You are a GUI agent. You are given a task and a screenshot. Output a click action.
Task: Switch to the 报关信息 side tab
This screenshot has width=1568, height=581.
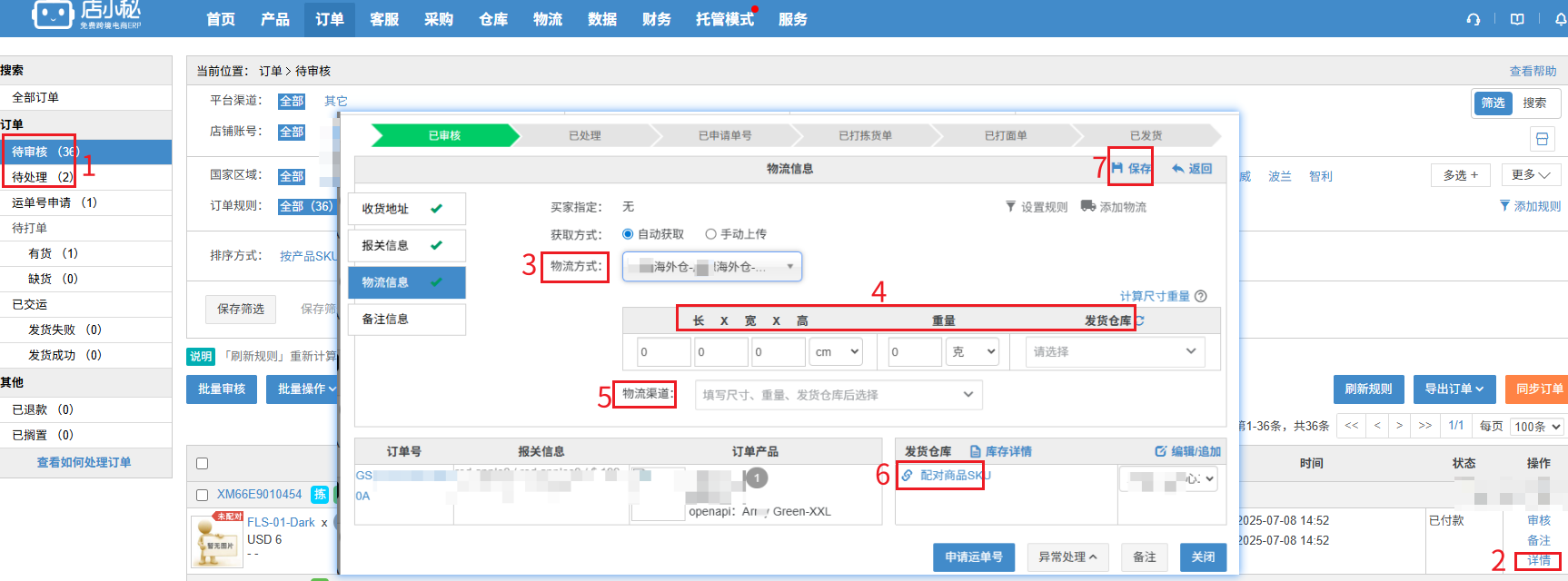(406, 245)
